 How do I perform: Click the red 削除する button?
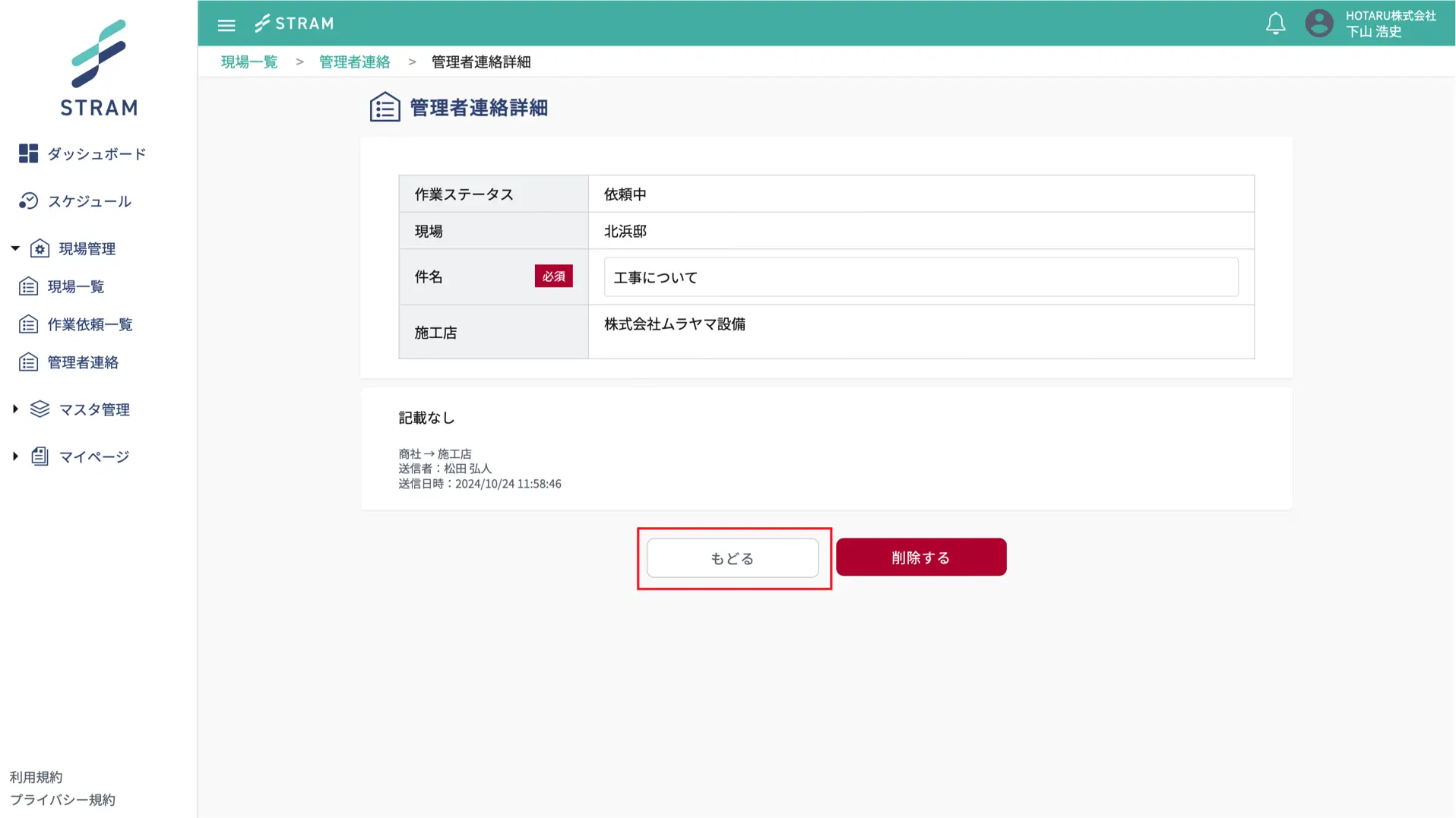click(920, 557)
